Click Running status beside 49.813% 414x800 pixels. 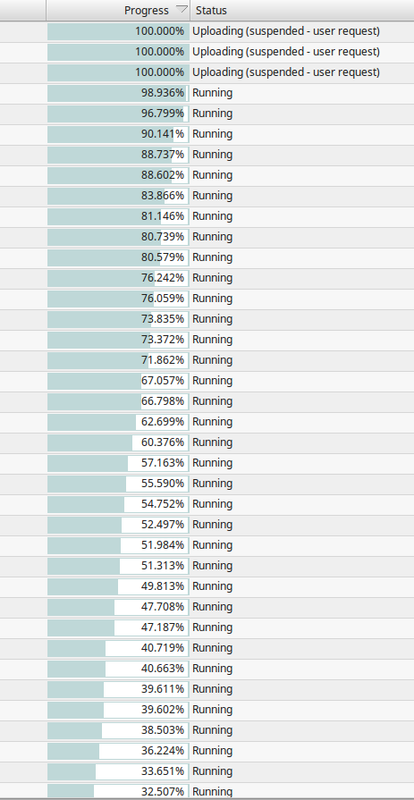click(212, 586)
